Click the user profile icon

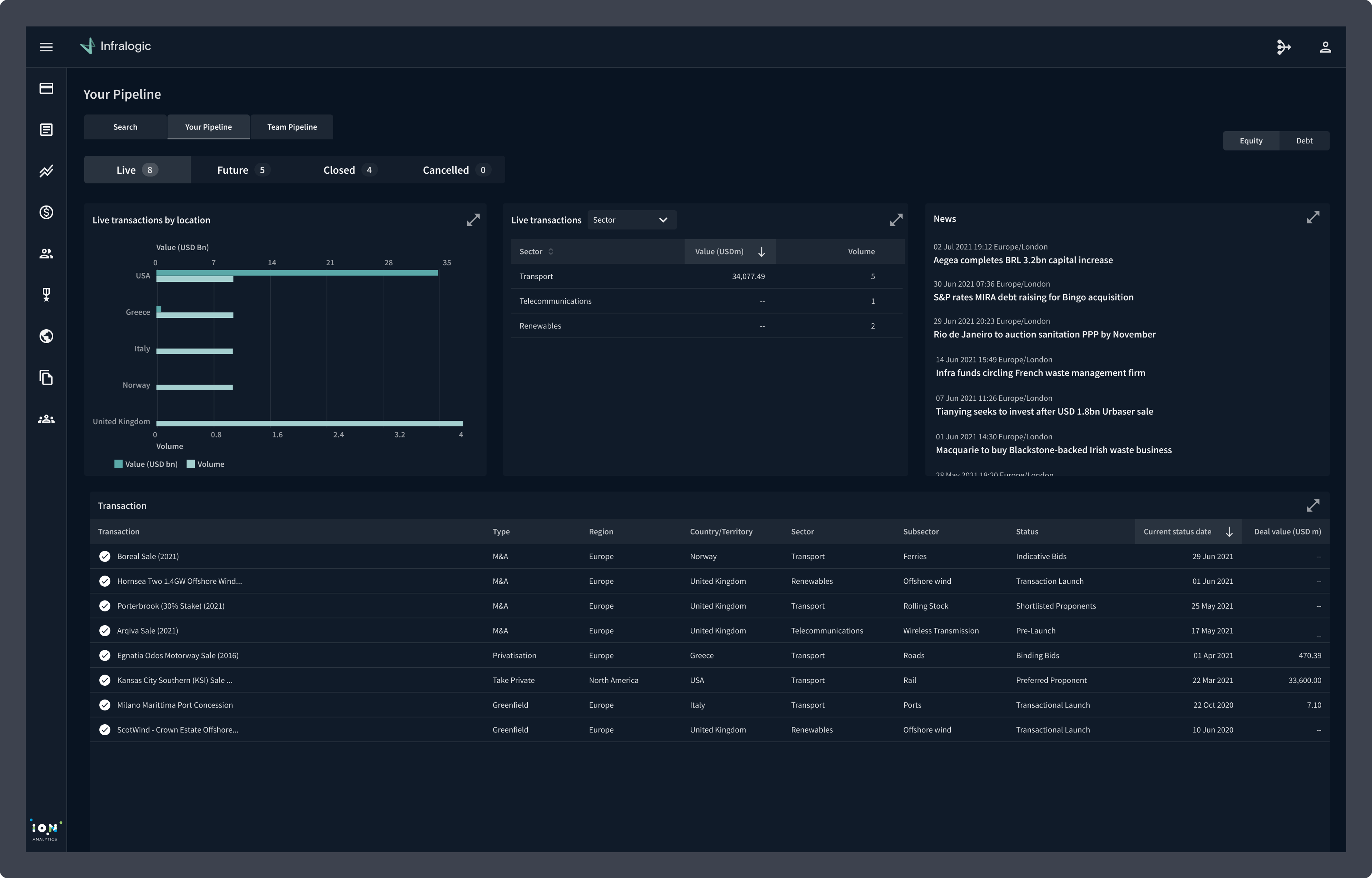1325,47
